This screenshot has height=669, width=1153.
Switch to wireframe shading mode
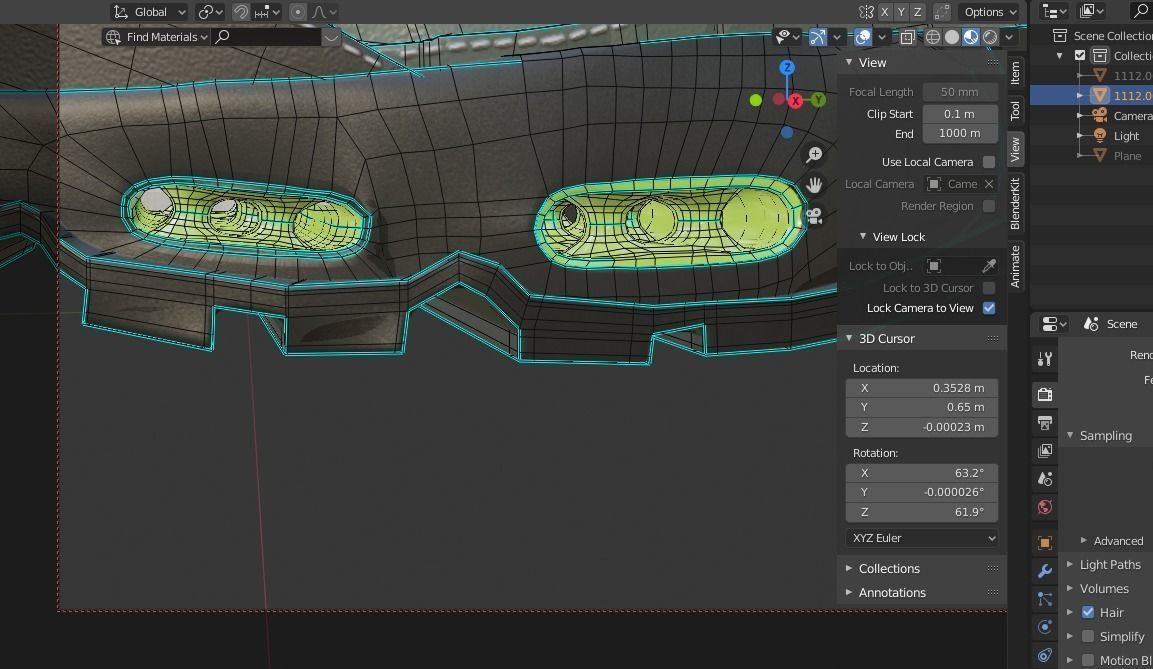coord(932,37)
